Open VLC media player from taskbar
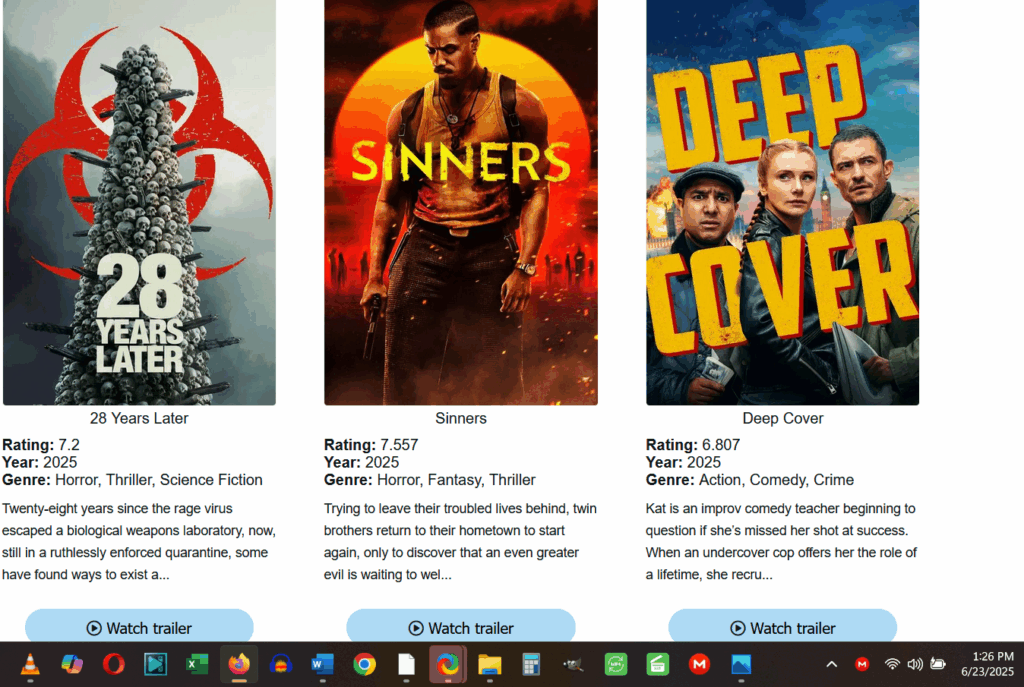 (30, 664)
